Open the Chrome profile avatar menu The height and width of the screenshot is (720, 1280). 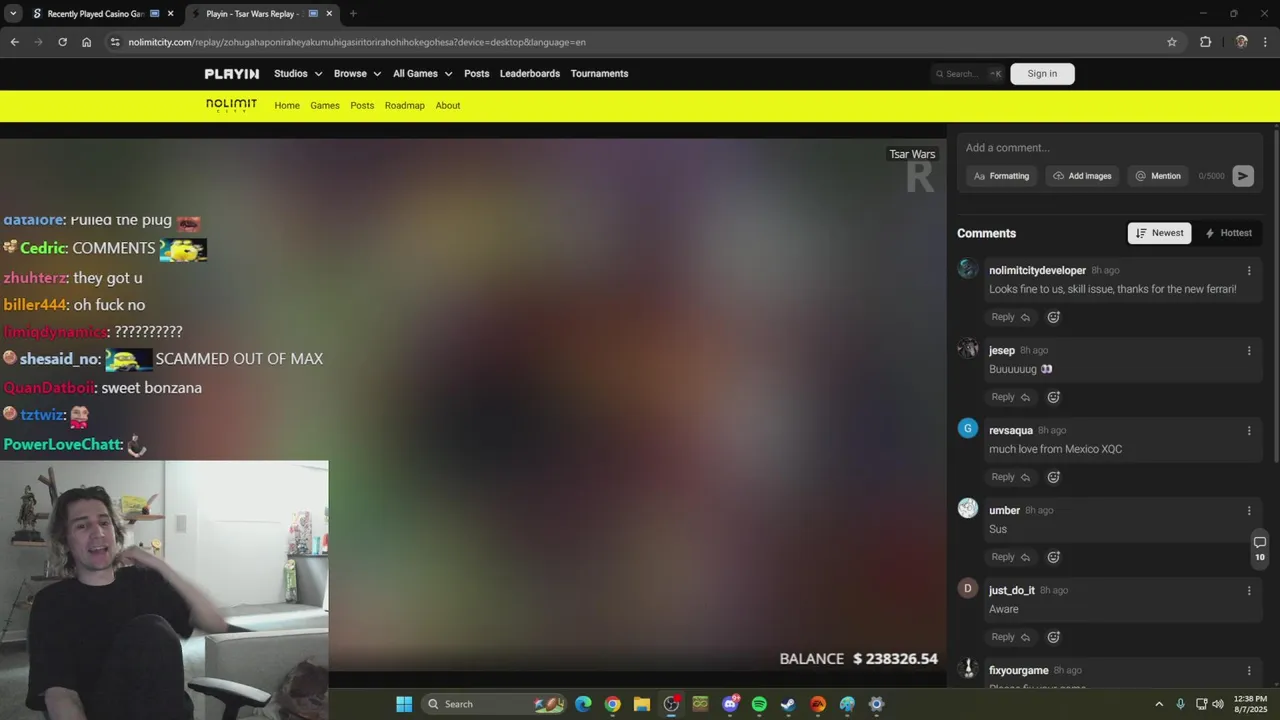click(1242, 42)
